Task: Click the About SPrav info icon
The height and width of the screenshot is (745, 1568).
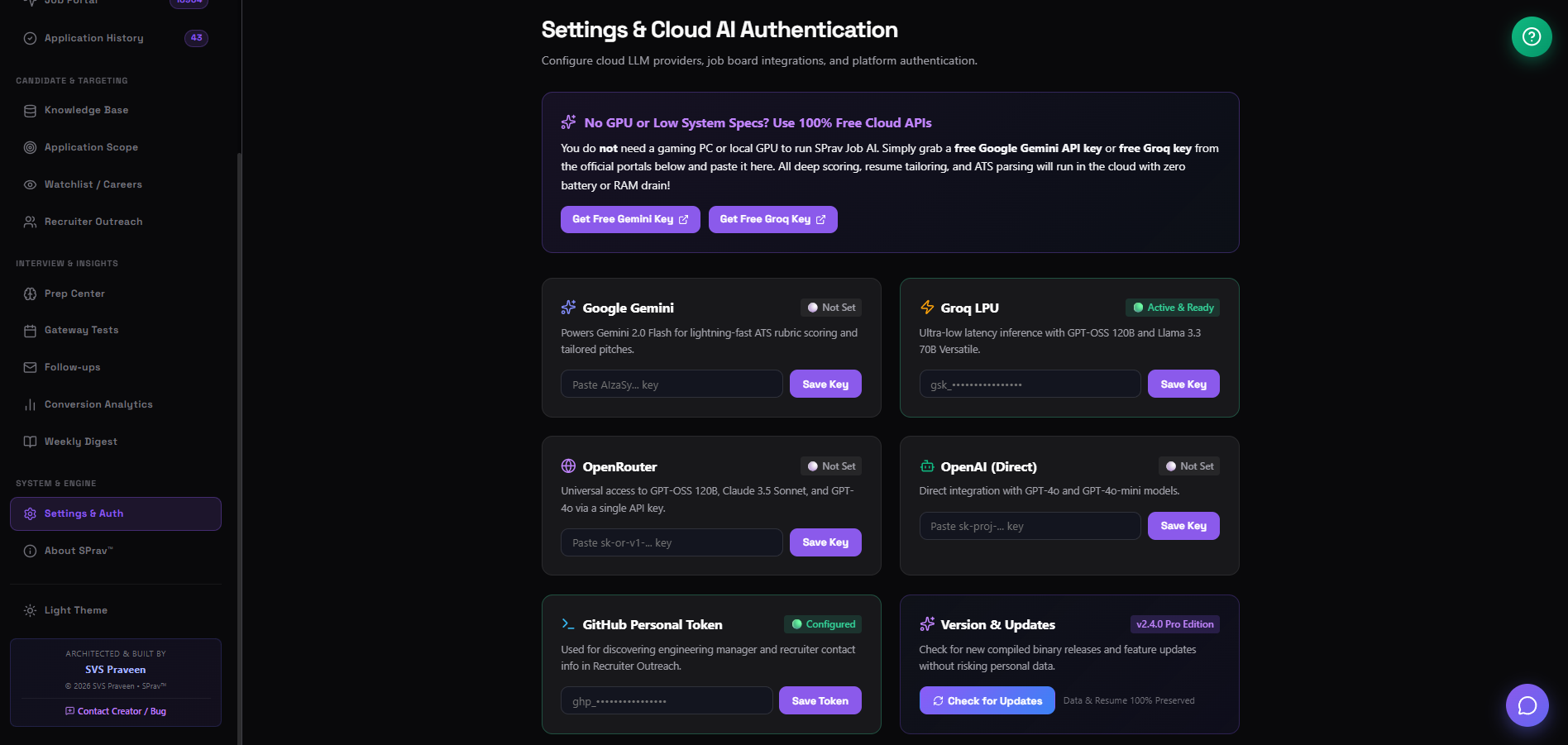Action: (x=30, y=551)
